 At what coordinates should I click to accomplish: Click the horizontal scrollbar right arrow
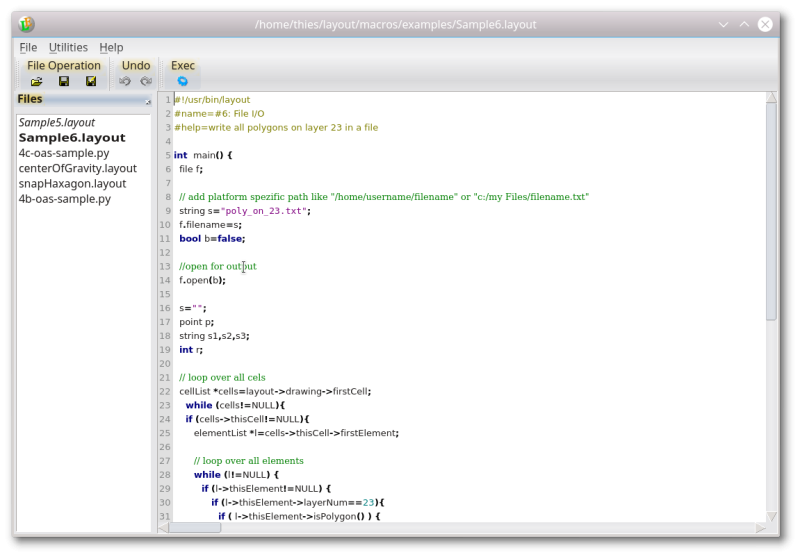tap(760, 528)
